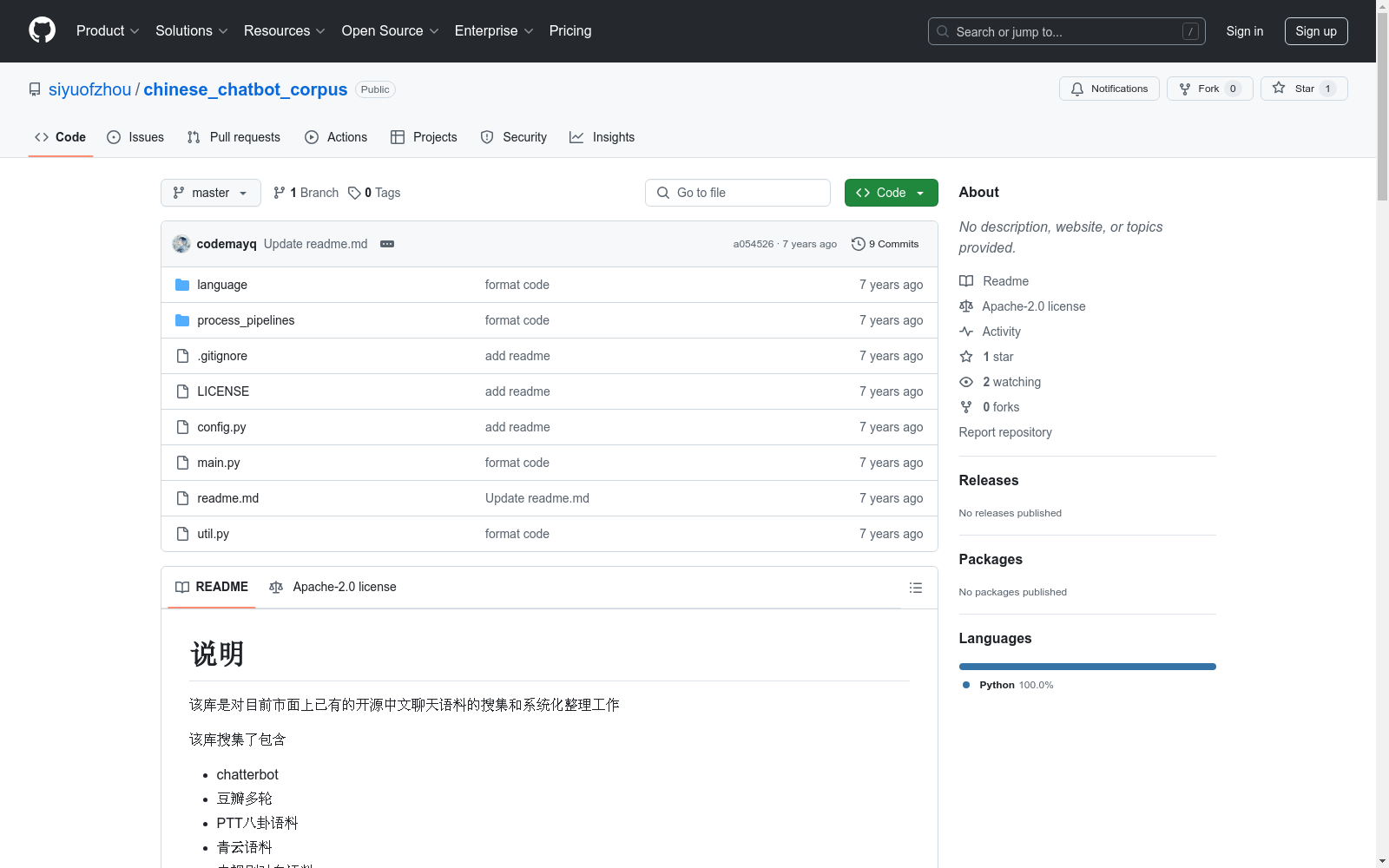This screenshot has width=1389, height=868.
Task: Open commit a054526
Action: point(753,244)
